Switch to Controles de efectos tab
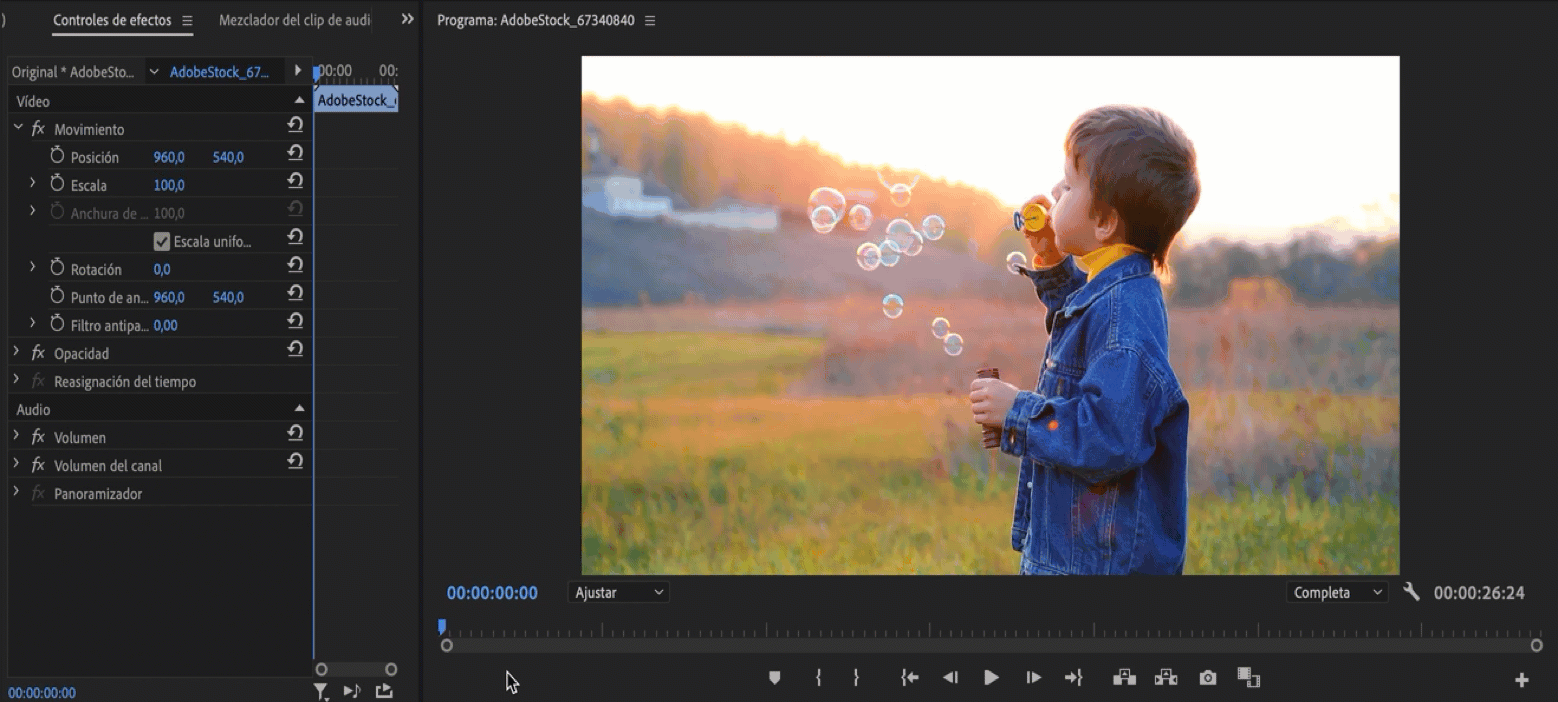Image resolution: width=1558 pixels, height=702 pixels. [x=112, y=20]
